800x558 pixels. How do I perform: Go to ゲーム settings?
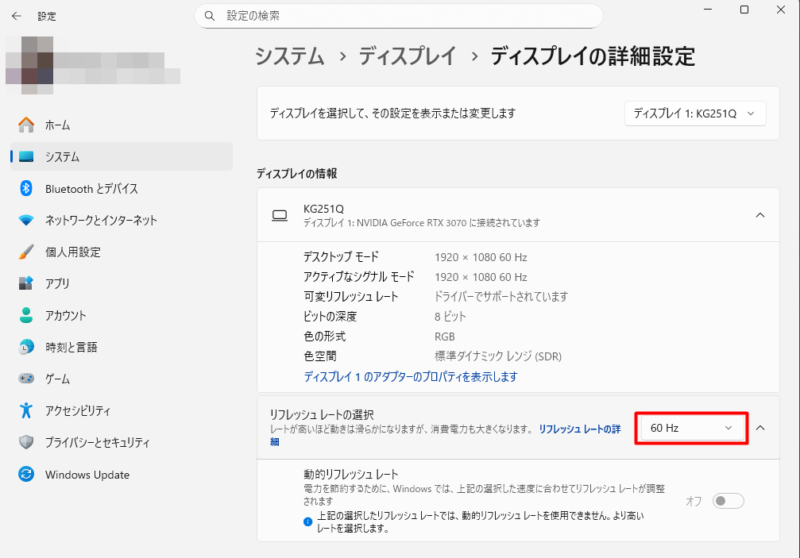[x=121, y=378]
